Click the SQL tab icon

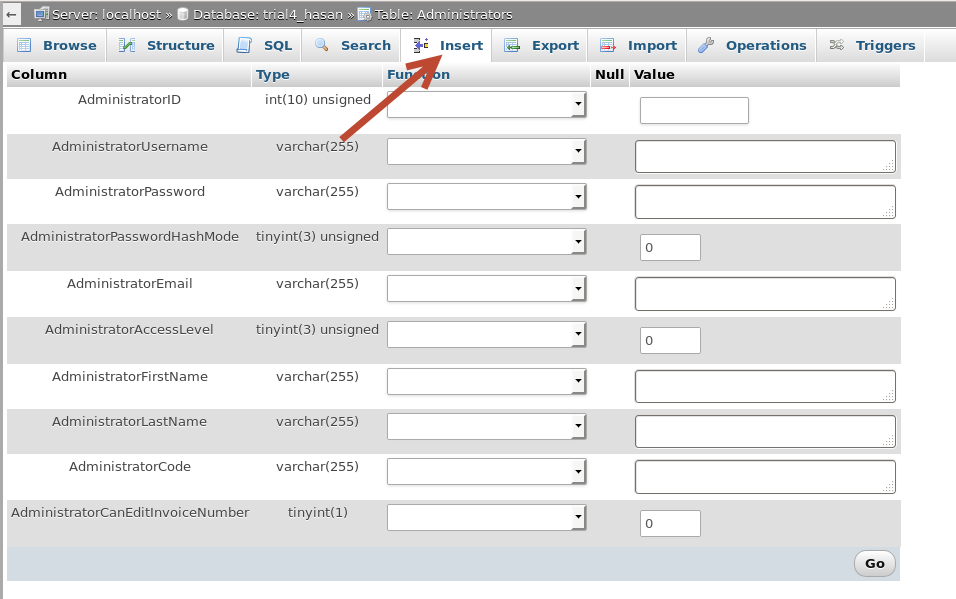click(x=244, y=46)
